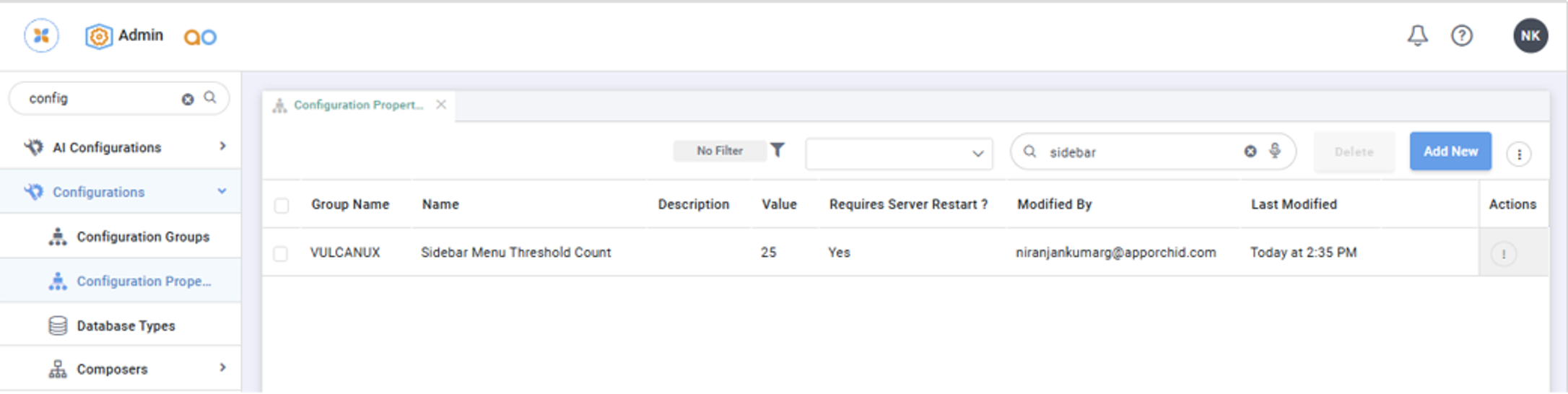Screen dimensions: 1568x394
Task: Expand the Composers submenu chevron
Action: click(x=222, y=368)
